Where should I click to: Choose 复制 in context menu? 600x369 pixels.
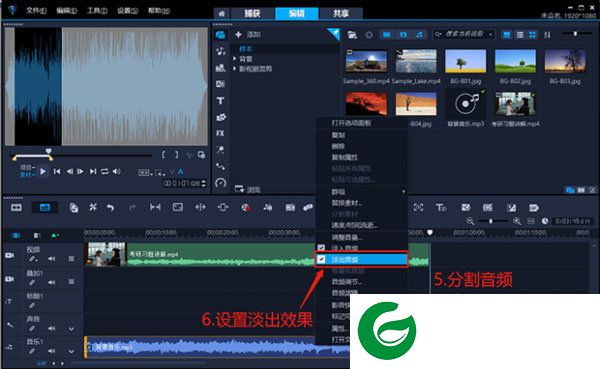338,135
